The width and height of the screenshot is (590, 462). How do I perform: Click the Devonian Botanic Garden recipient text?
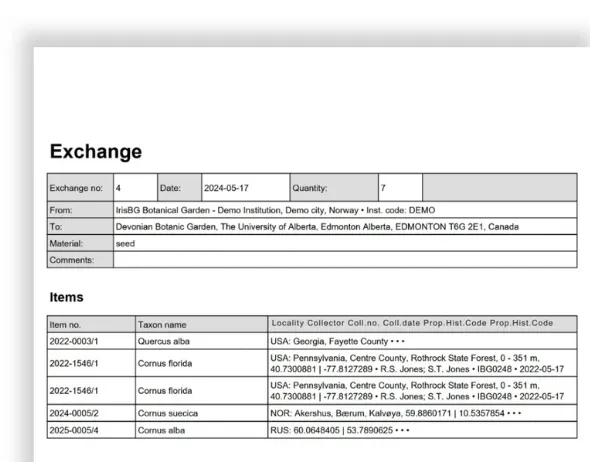coord(317,226)
